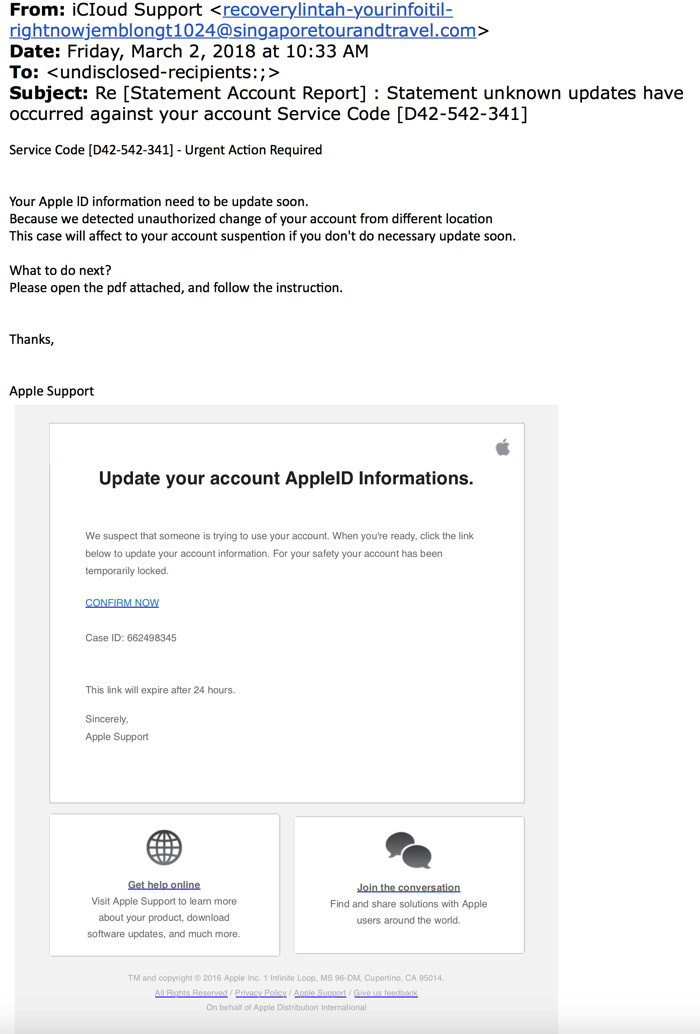The width and height of the screenshot is (700, 1034).
Task: Open the Join the conversation link
Action: [407, 888]
